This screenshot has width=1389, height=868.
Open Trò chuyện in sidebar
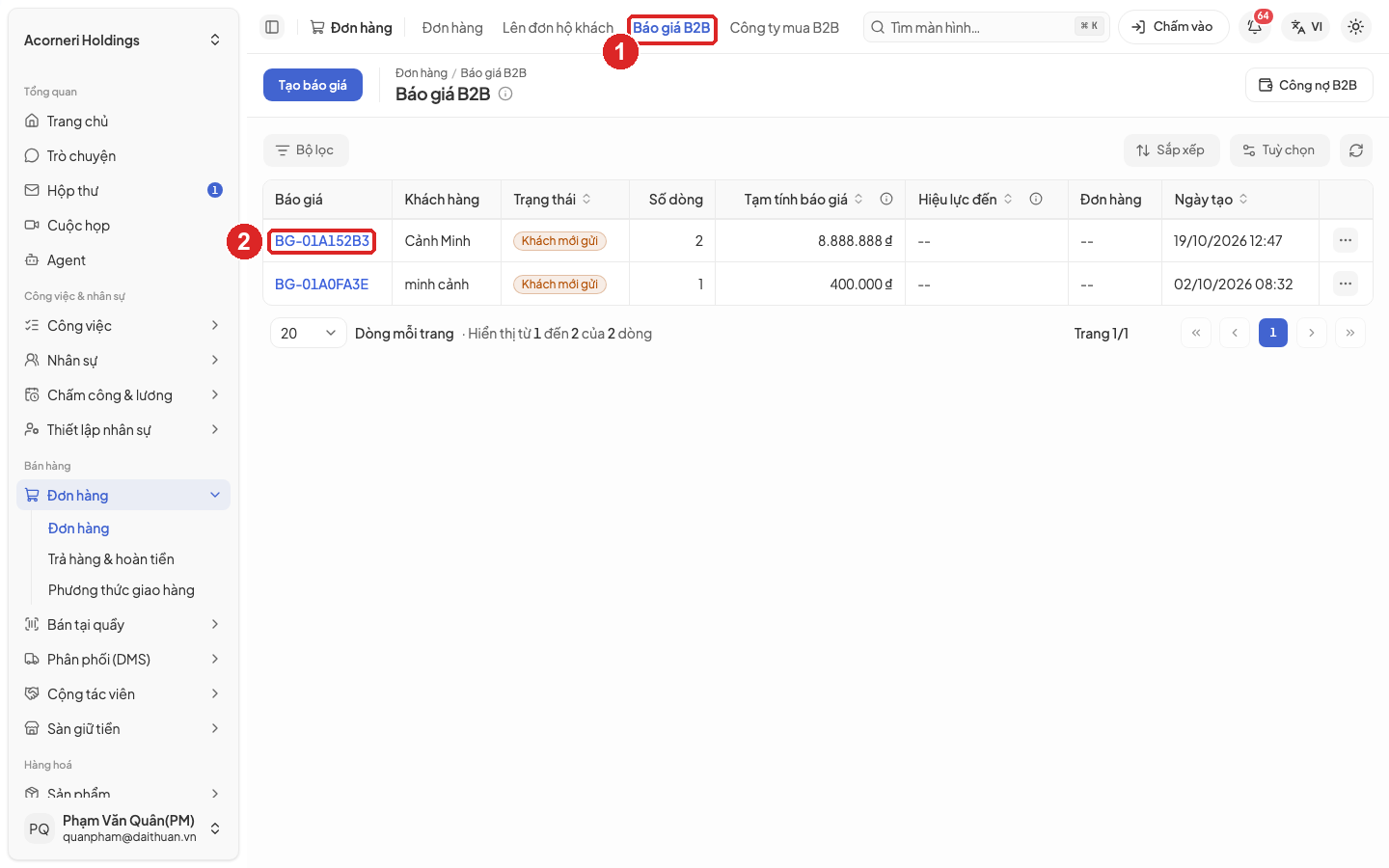click(x=123, y=156)
